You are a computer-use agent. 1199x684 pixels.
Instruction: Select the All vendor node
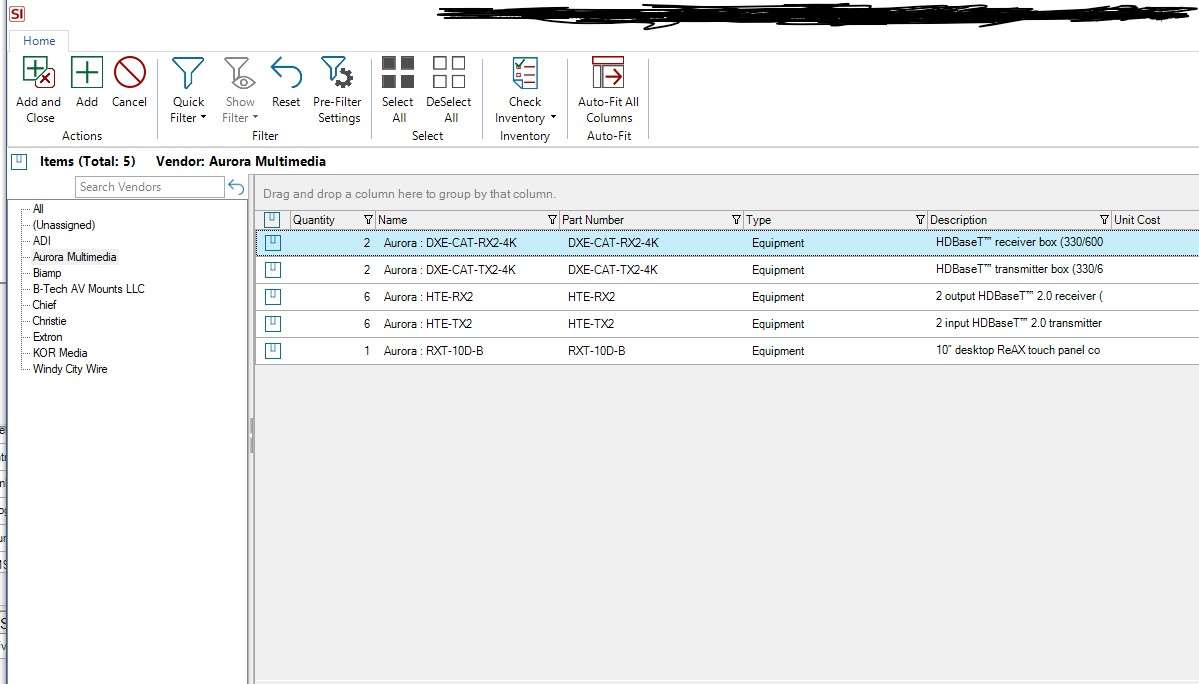(38, 209)
